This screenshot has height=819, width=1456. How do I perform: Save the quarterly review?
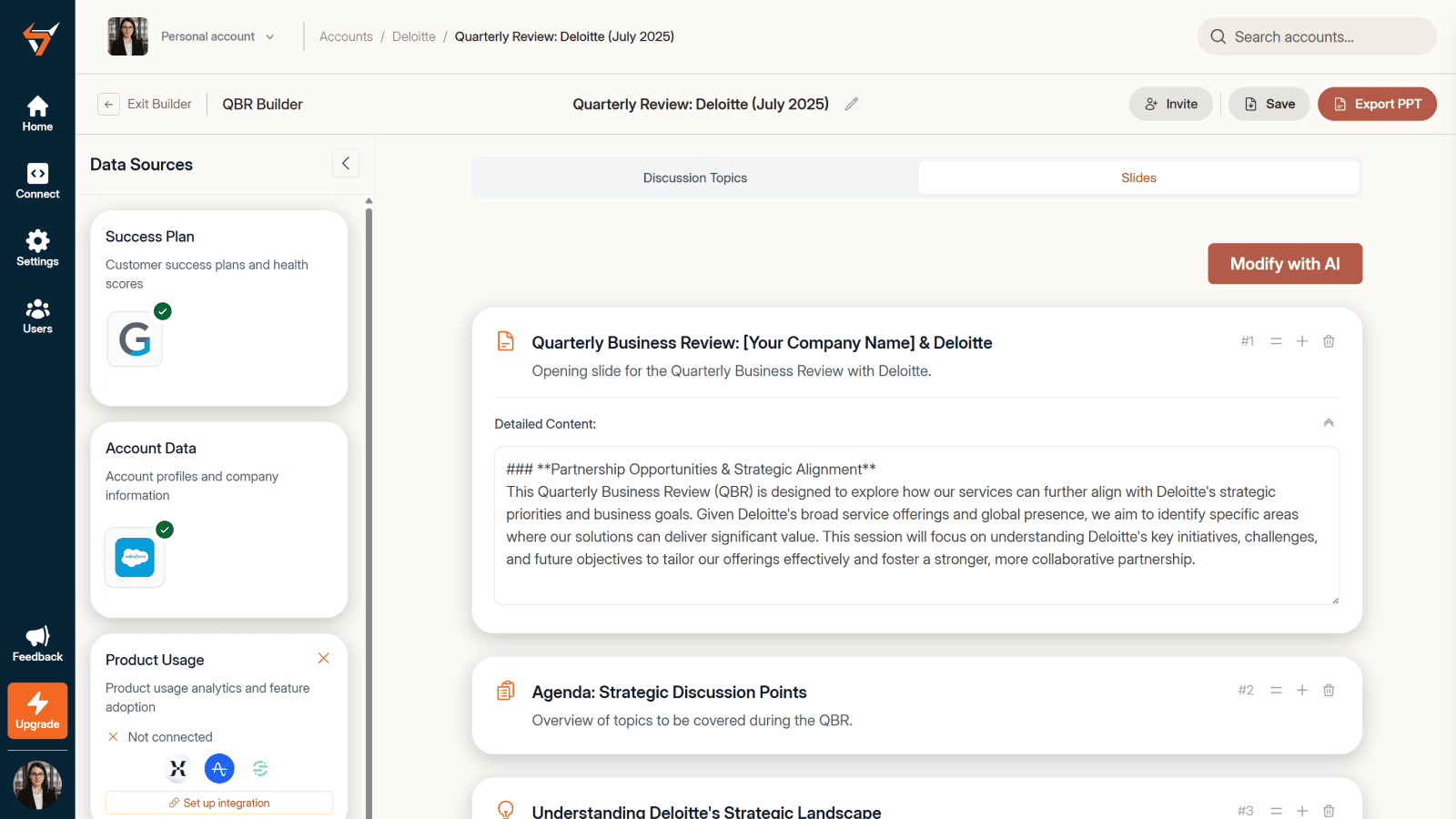click(x=1269, y=104)
